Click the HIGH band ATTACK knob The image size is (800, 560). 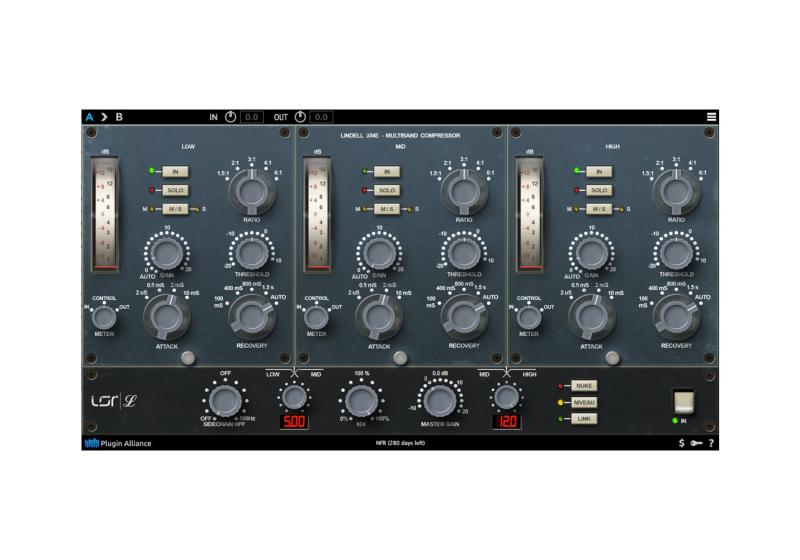[591, 317]
